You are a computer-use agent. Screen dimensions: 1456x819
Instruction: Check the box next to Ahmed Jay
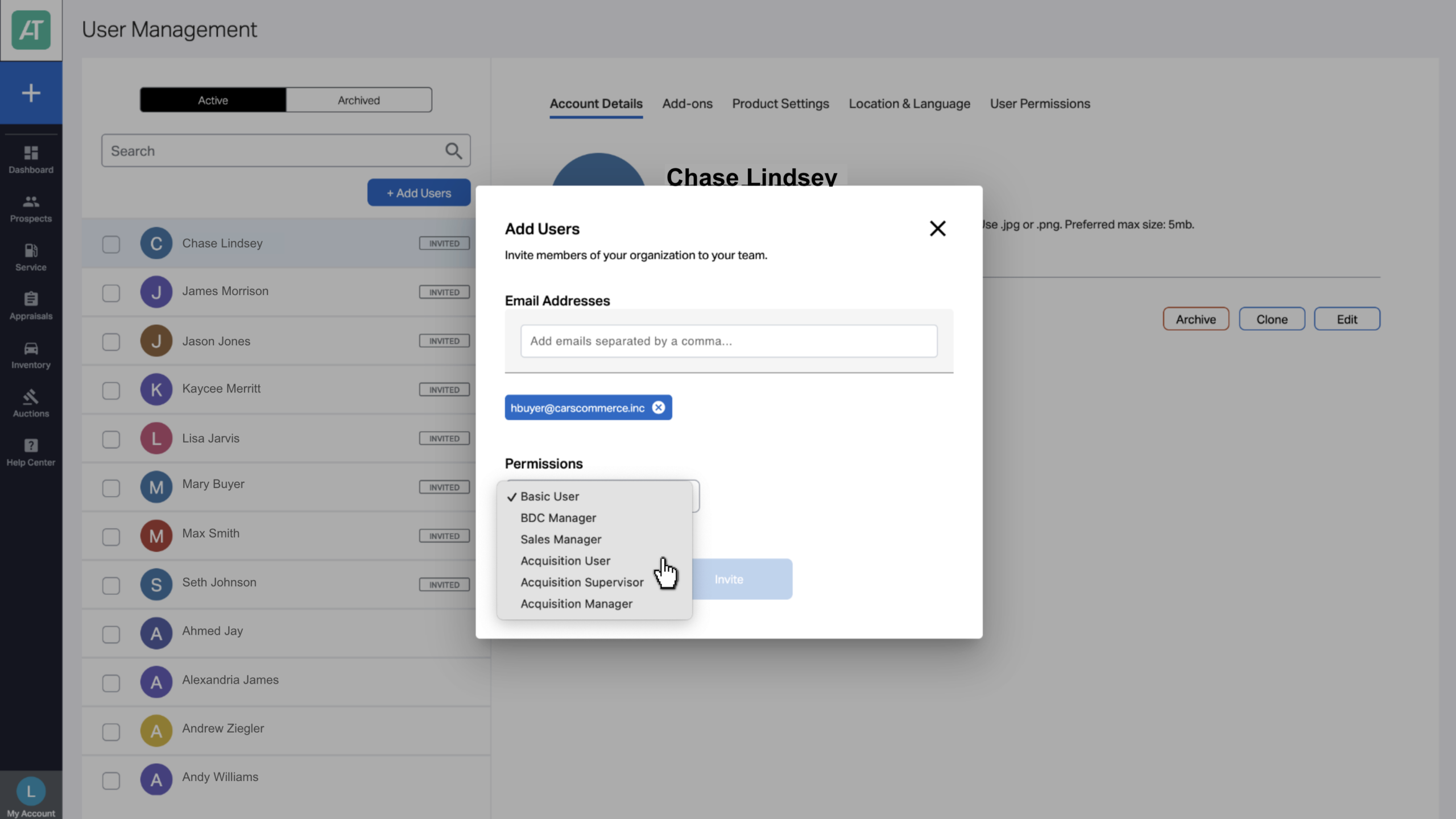click(x=111, y=634)
